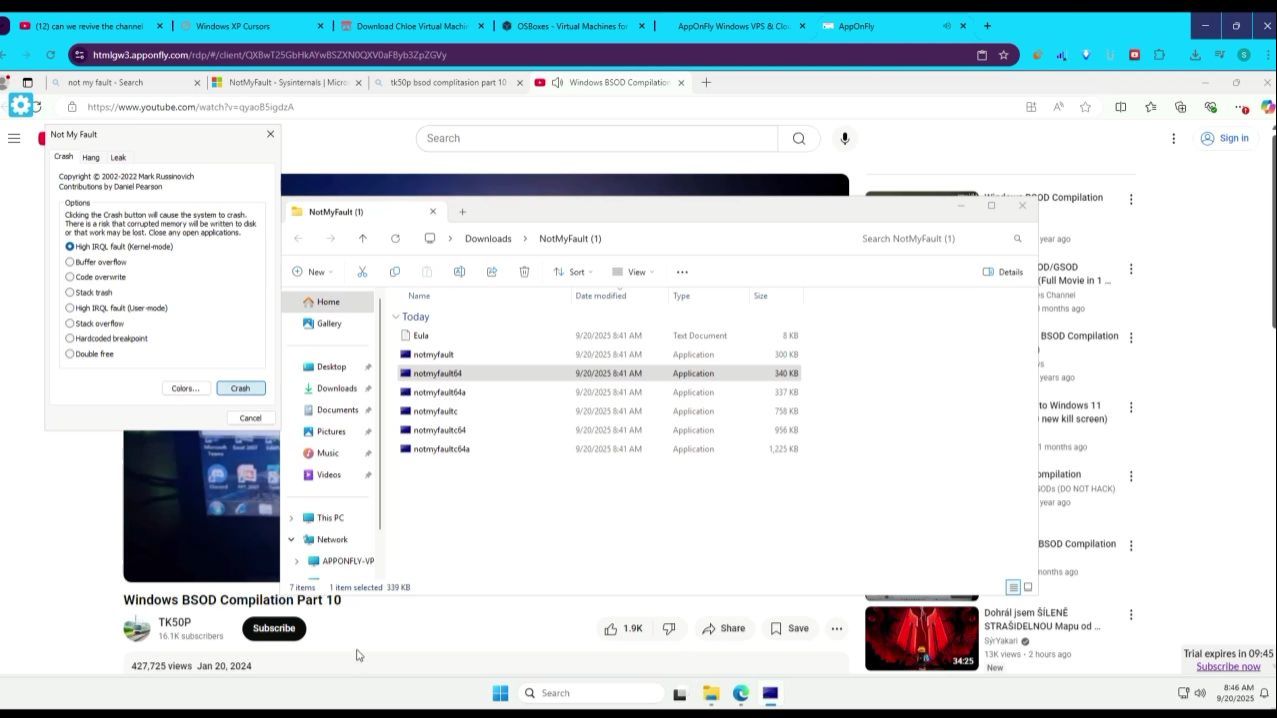
Task: Switch to the OSBoxes - Virtual Machines tab
Action: tap(574, 26)
